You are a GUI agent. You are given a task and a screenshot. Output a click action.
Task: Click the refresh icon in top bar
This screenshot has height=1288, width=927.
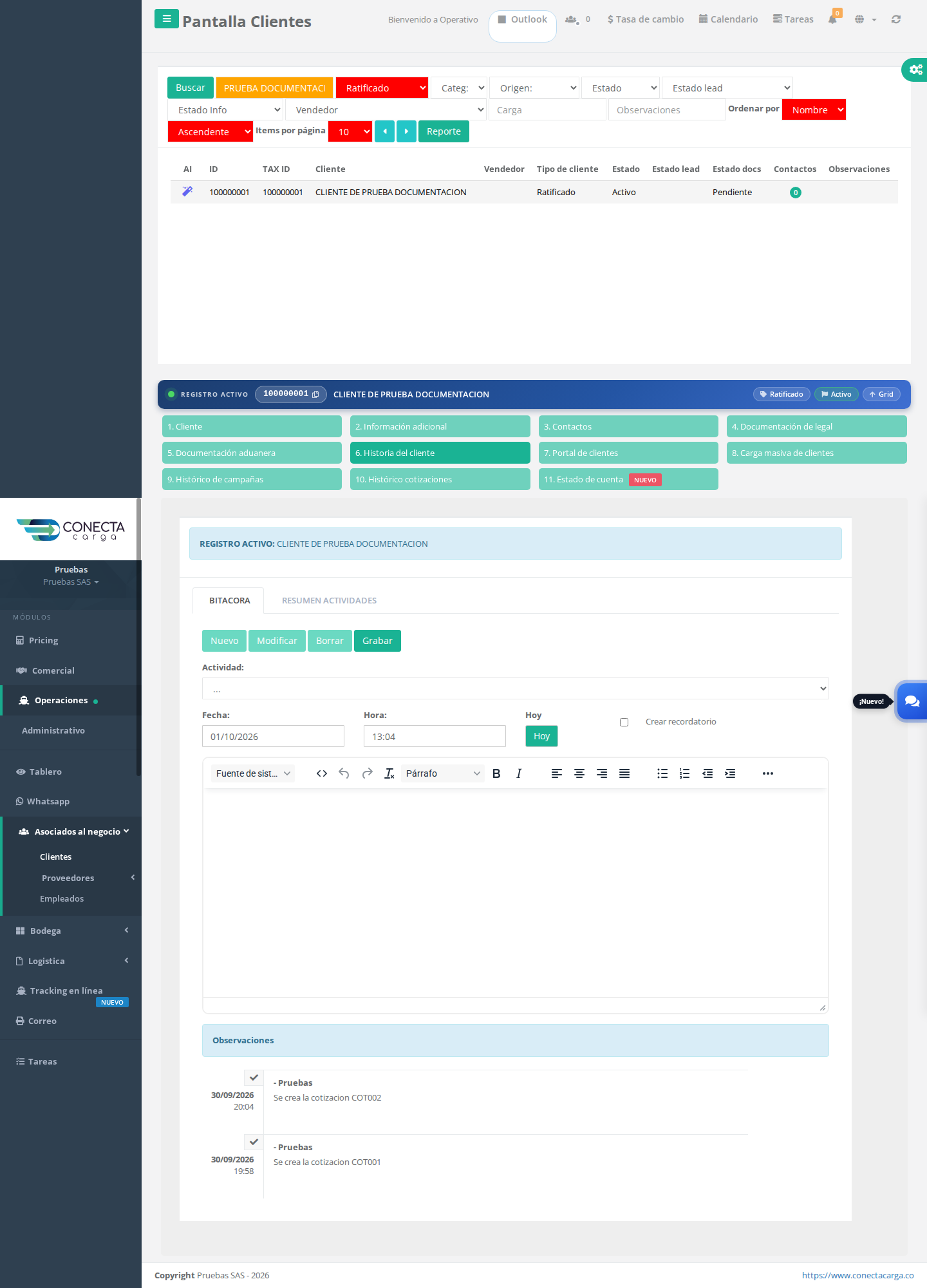tap(896, 19)
